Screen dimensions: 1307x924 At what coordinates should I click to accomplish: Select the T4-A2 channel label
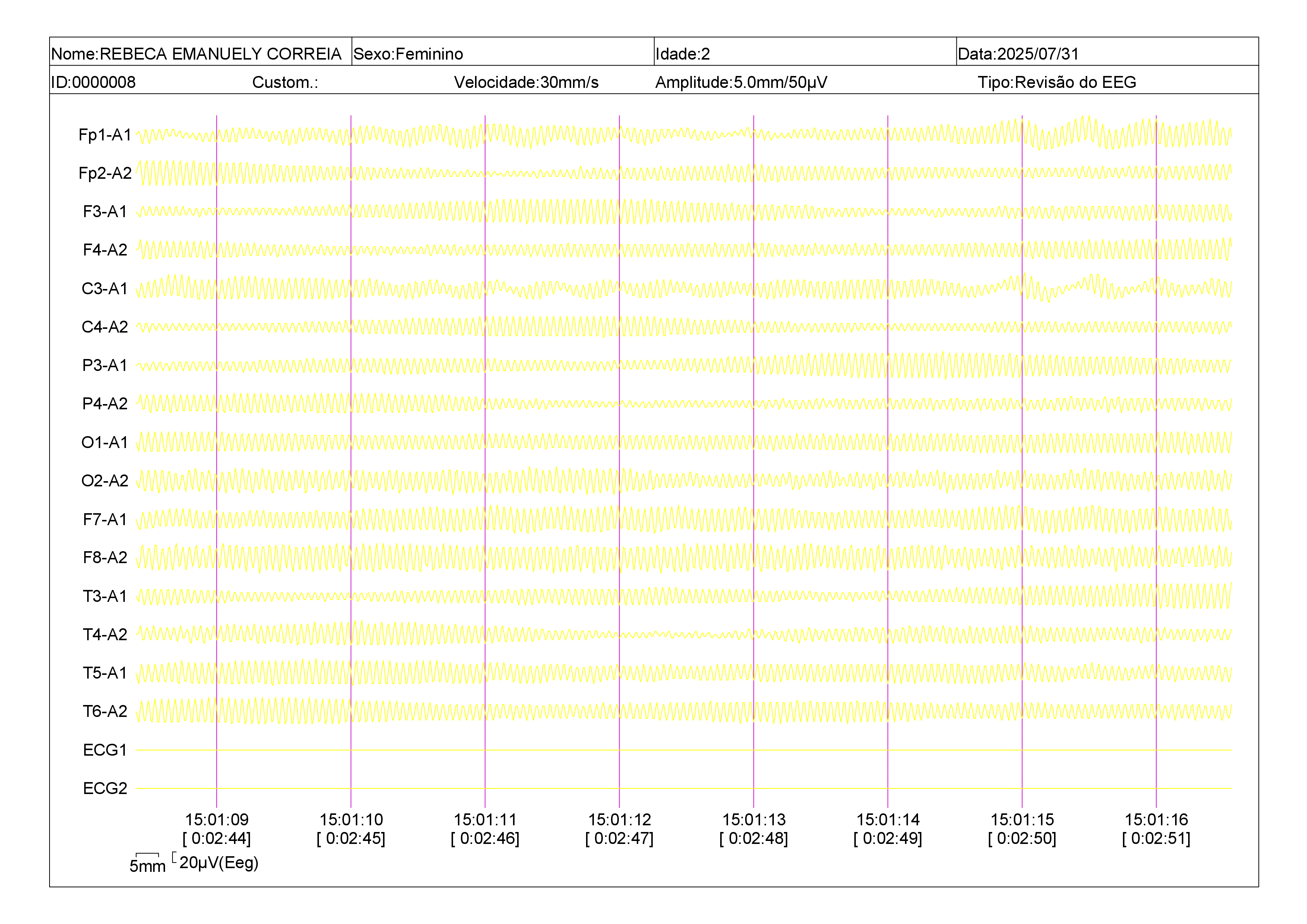tap(105, 634)
